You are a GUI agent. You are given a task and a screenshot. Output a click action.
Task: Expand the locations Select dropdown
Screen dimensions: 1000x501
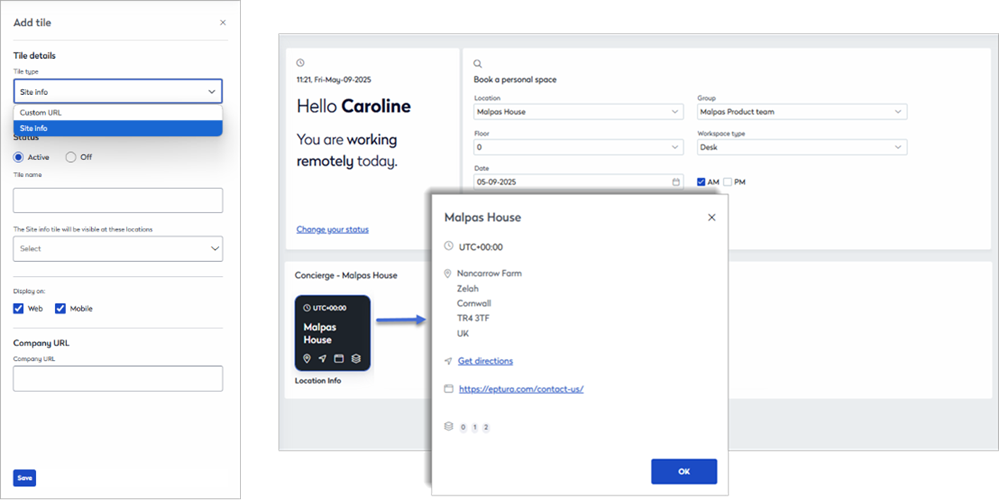tap(118, 249)
